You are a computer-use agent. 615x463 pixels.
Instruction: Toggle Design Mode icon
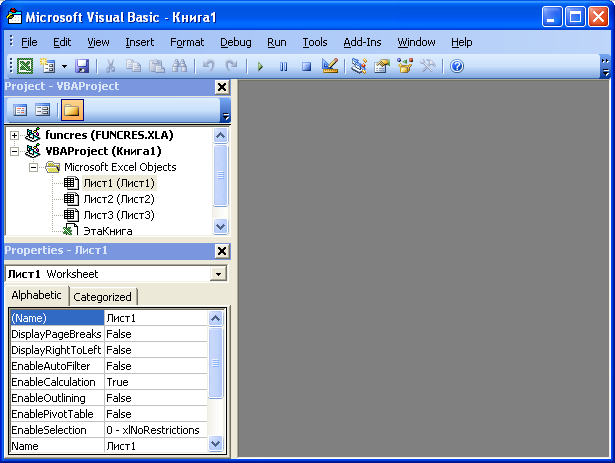coord(329,66)
